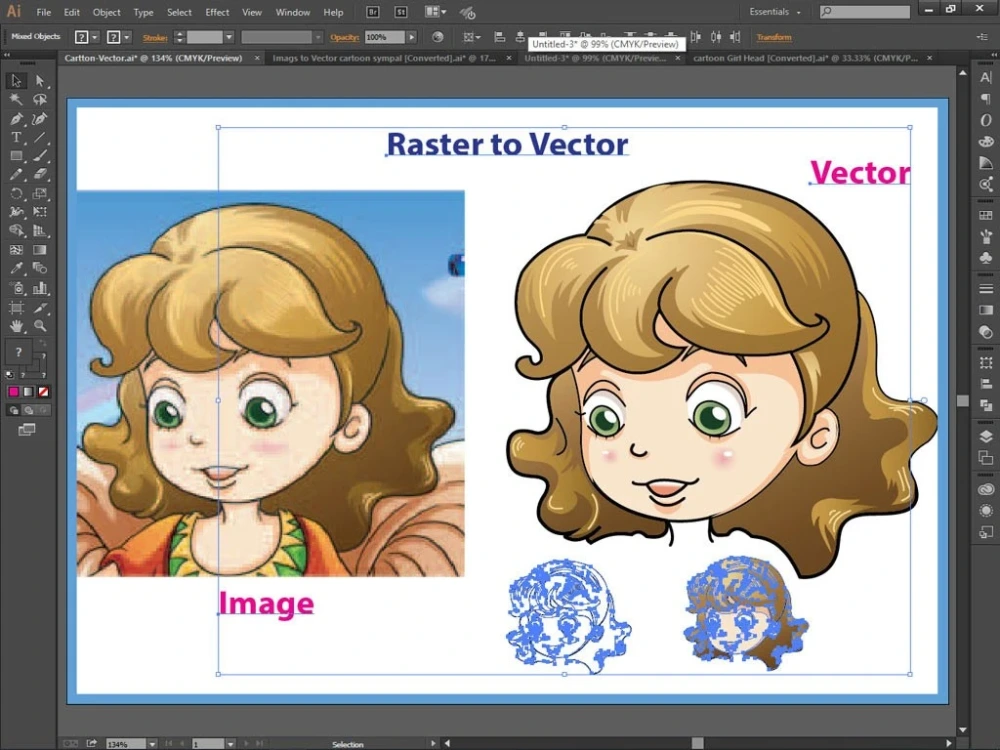
Task: Choose the Perspective Grid tool
Action: pyautogui.click(x=40, y=231)
